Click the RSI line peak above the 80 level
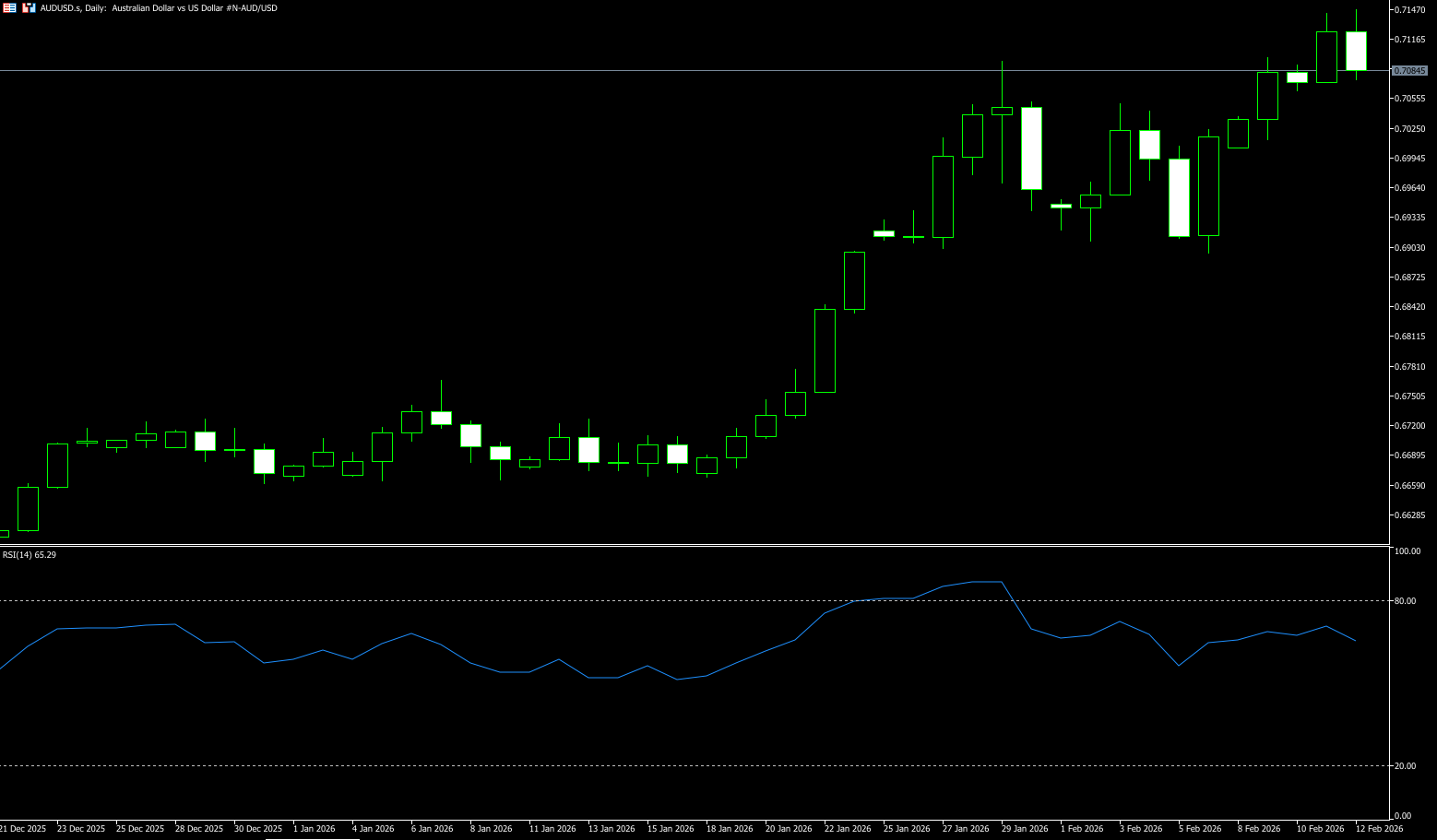The image size is (1437, 840). (987, 582)
